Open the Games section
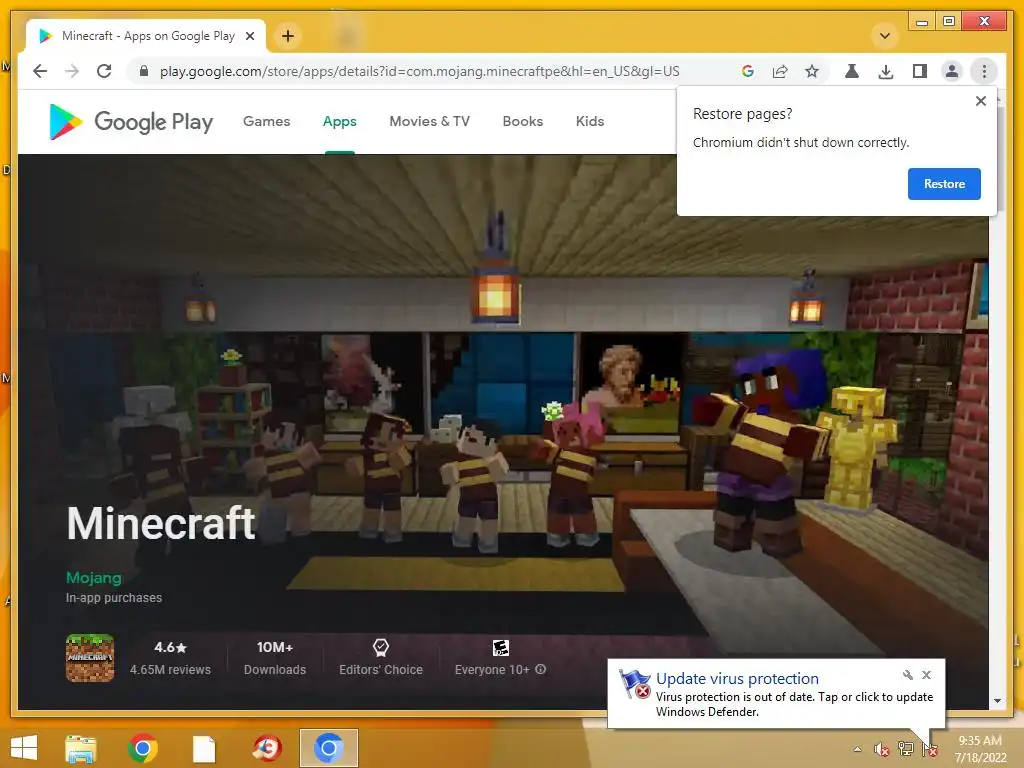Image resolution: width=1024 pixels, height=768 pixels. point(266,121)
